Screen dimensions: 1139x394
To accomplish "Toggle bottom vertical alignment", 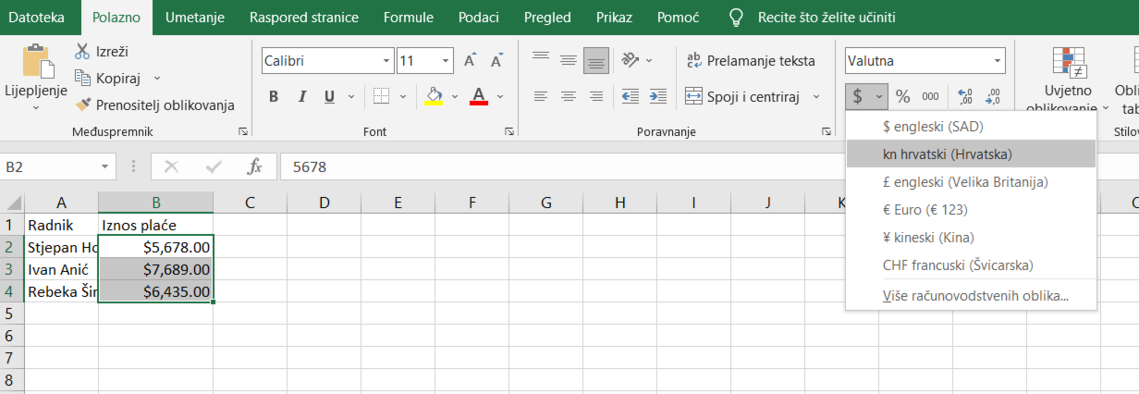I will click(596, 60).
